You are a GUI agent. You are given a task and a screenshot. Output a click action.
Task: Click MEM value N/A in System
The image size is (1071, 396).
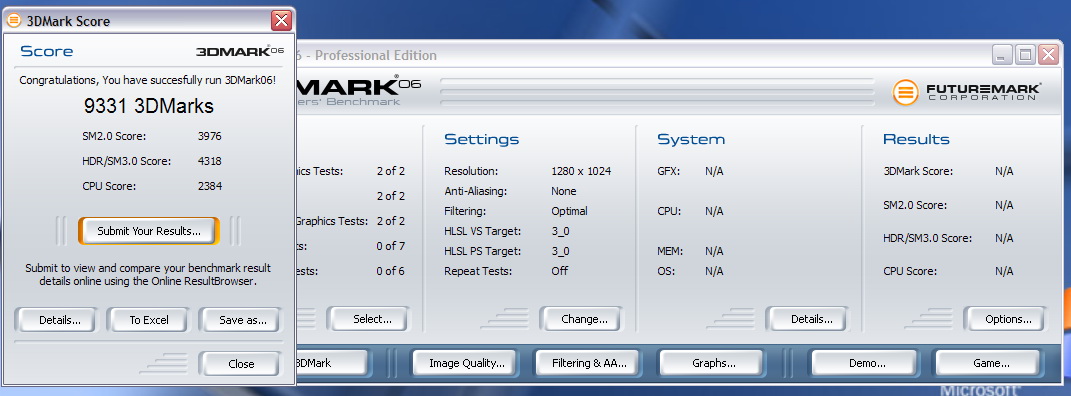click(714, 251)
